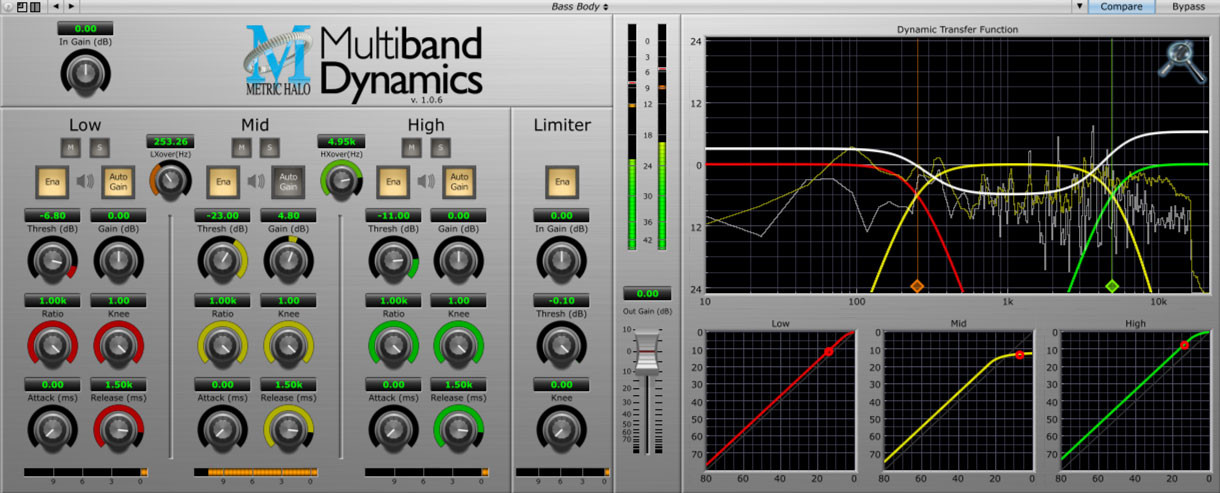The height and width of the screenshot is (493, 1220).
Task: Click the previous preset arrow
Action: [x=55, y=7]
